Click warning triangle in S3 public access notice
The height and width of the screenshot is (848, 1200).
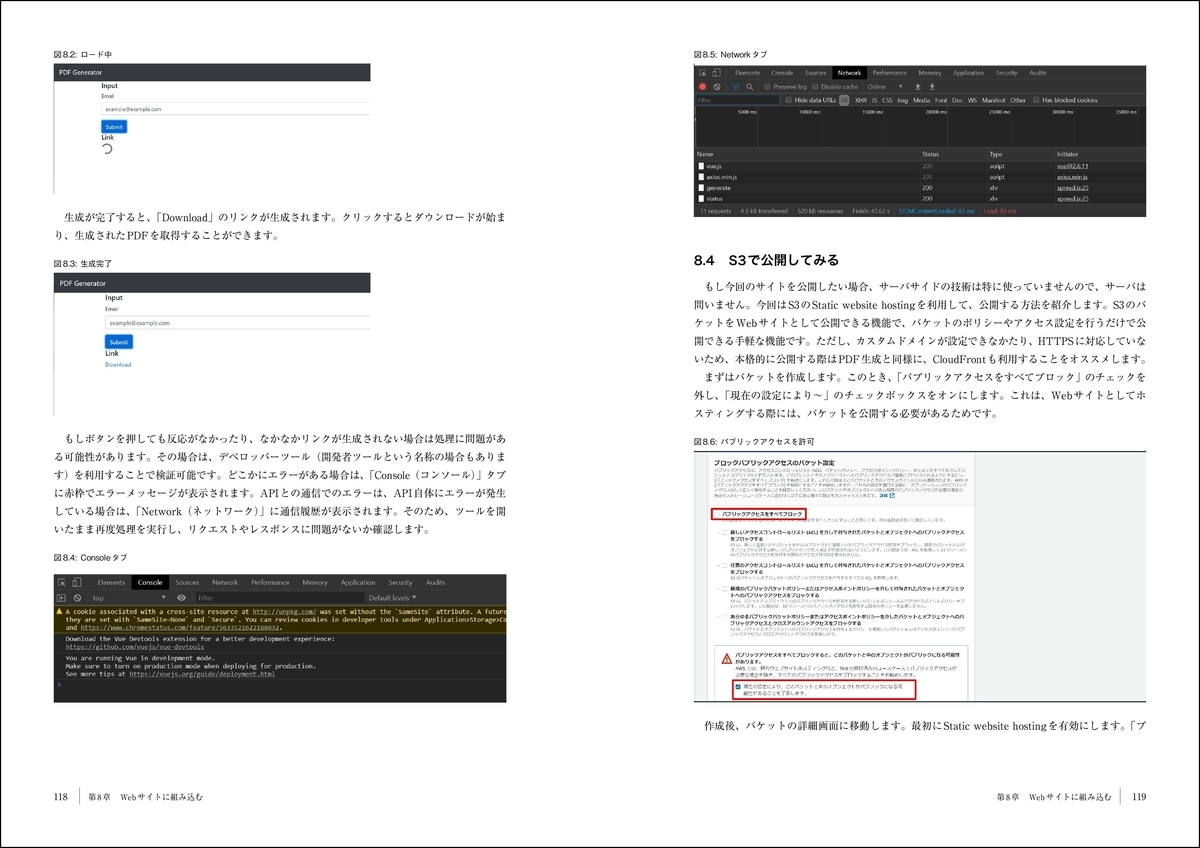[x=727, y=659]
